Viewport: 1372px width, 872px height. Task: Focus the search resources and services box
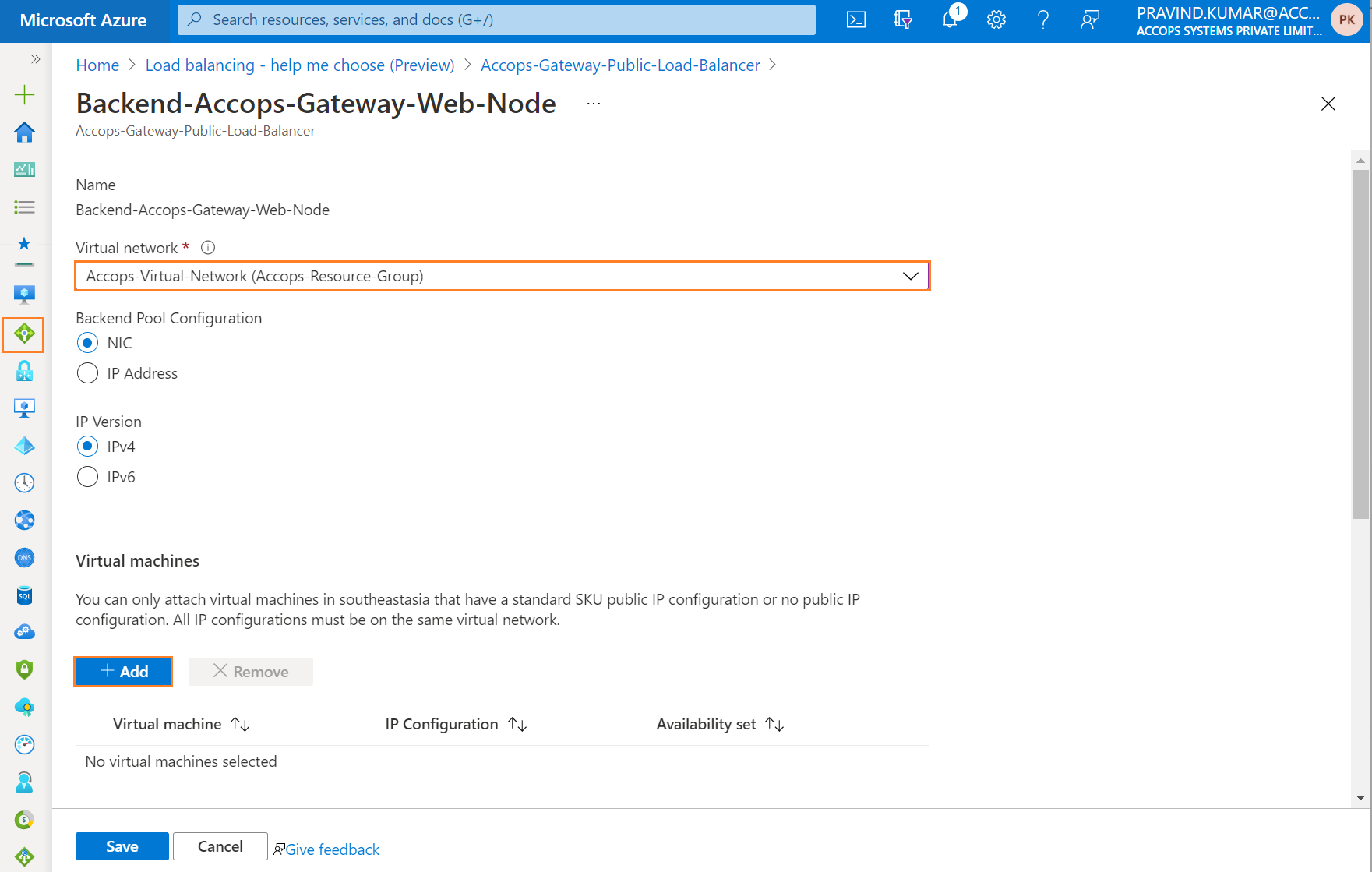coord(496,20)
